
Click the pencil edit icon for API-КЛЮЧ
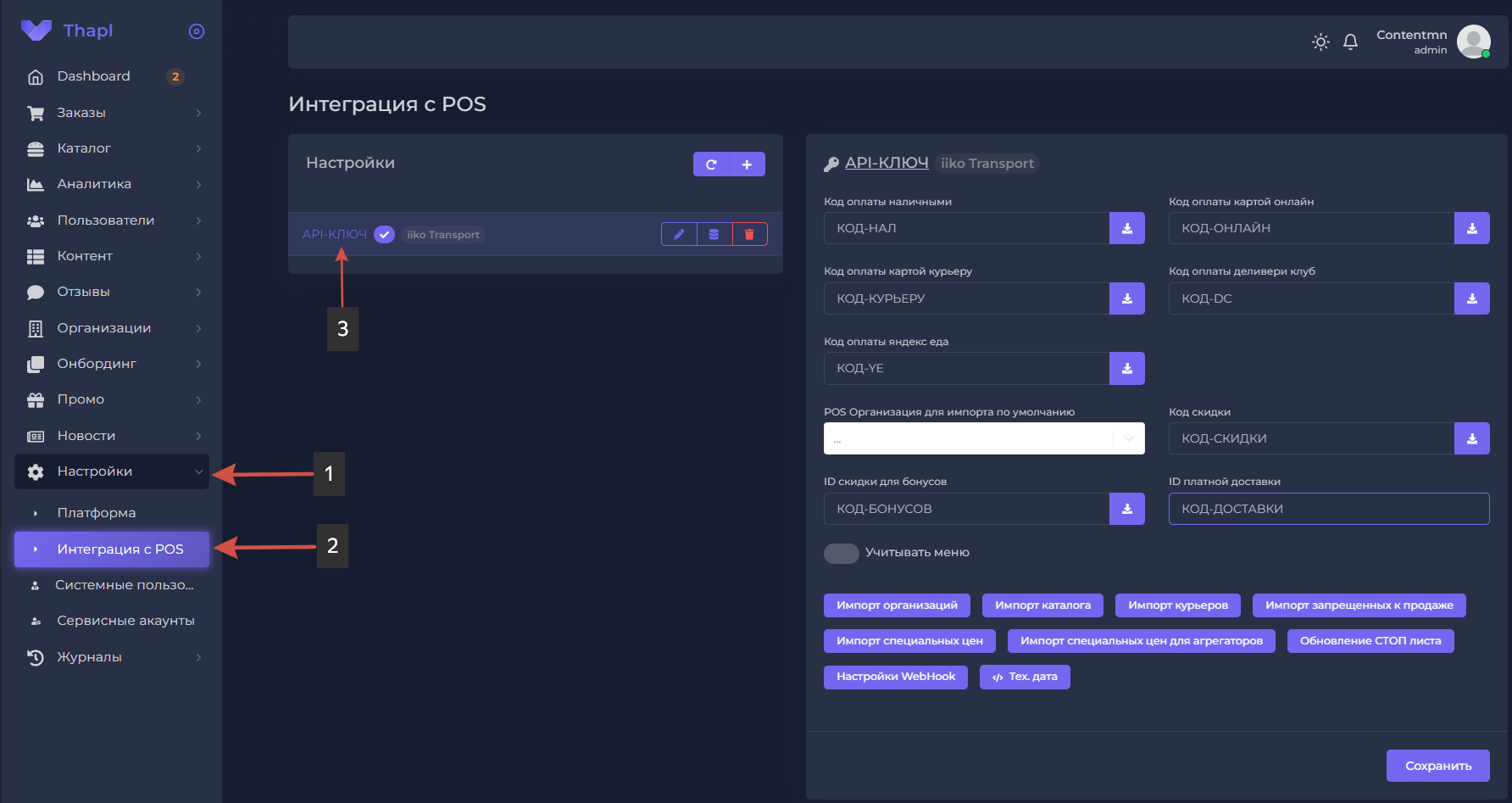(679, 234)
